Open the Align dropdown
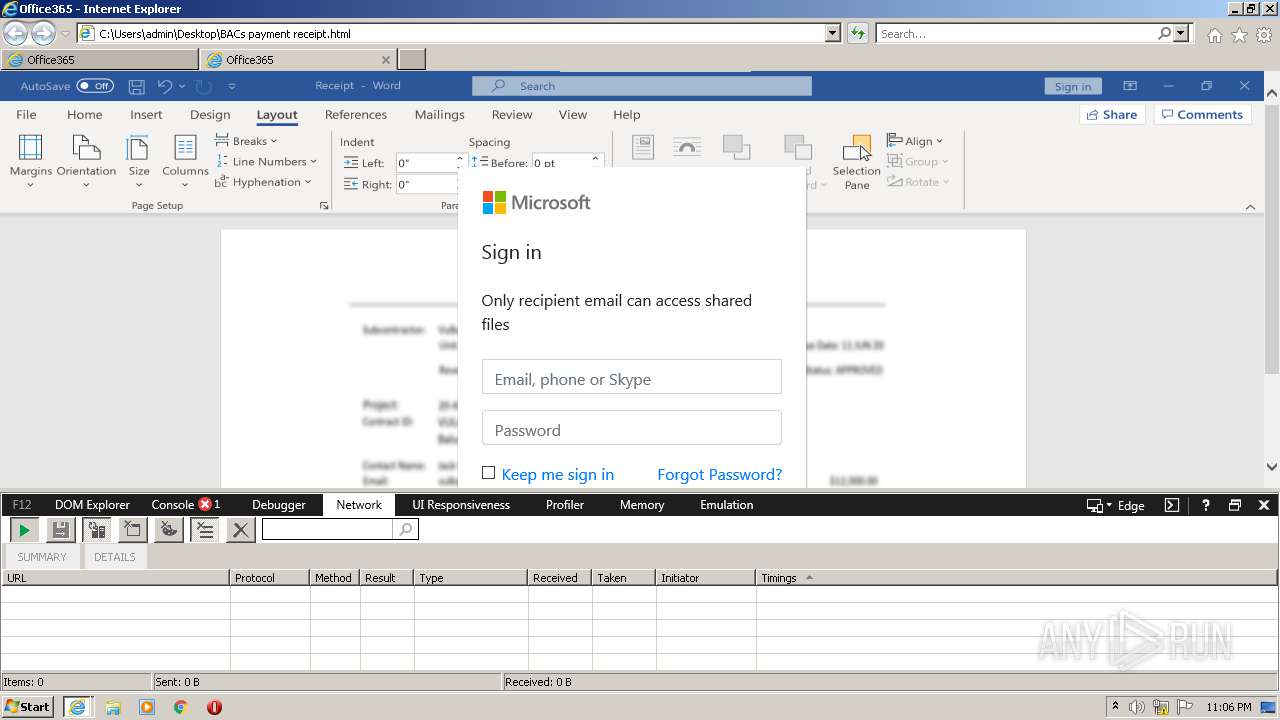The image size is (1280, 720). click(x=915, y=141)
